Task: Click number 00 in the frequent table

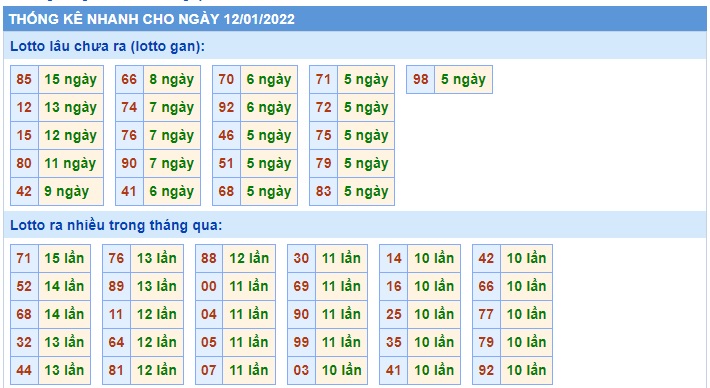Action: [209, 286]
